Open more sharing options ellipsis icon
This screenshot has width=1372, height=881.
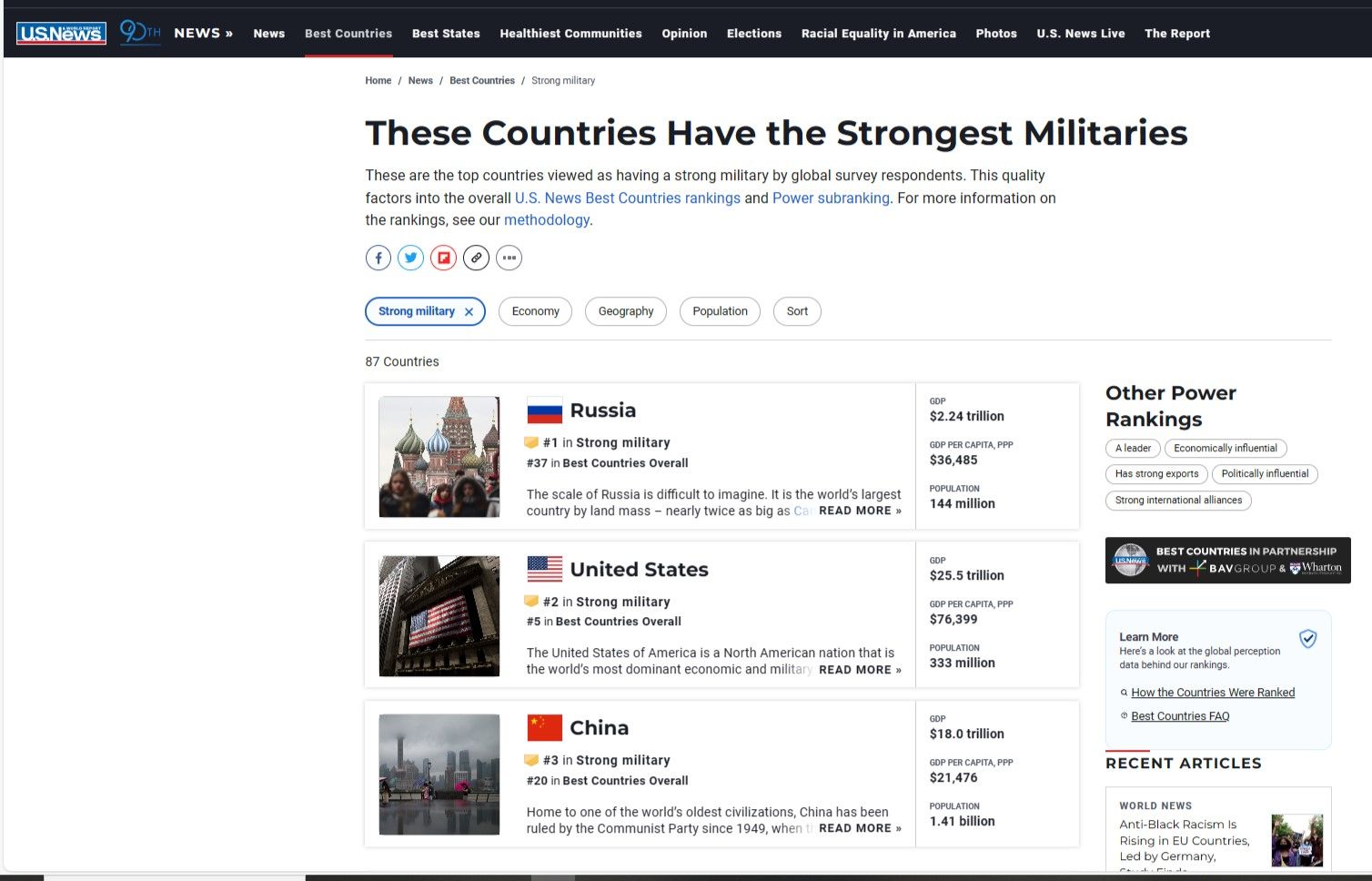pos(509,258)
